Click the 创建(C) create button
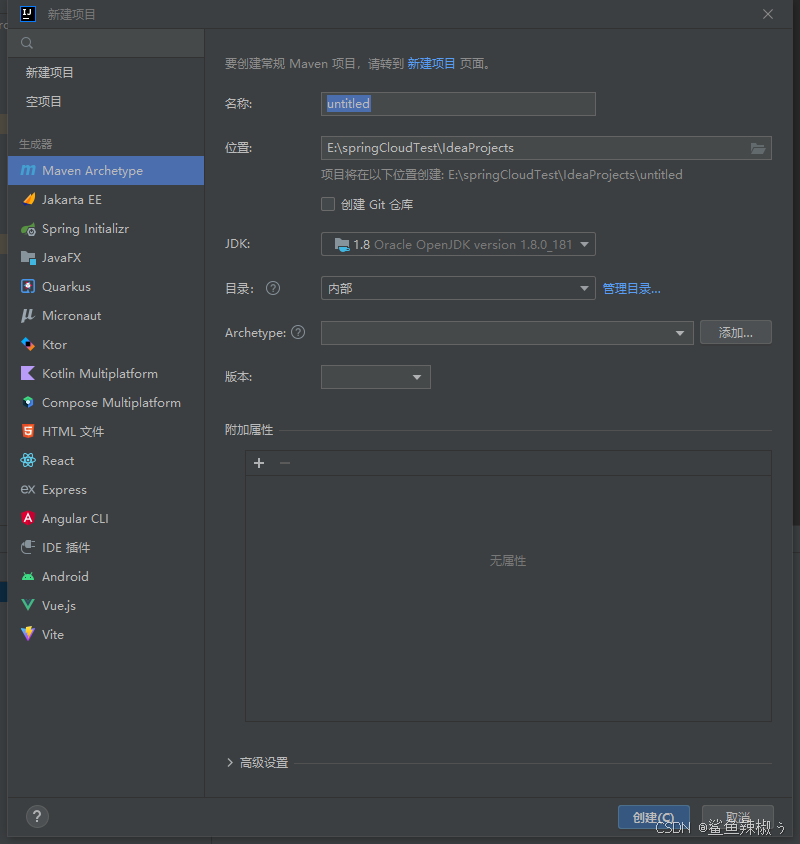The width and height of the screenshot is (800, 844). pos(654,817)
